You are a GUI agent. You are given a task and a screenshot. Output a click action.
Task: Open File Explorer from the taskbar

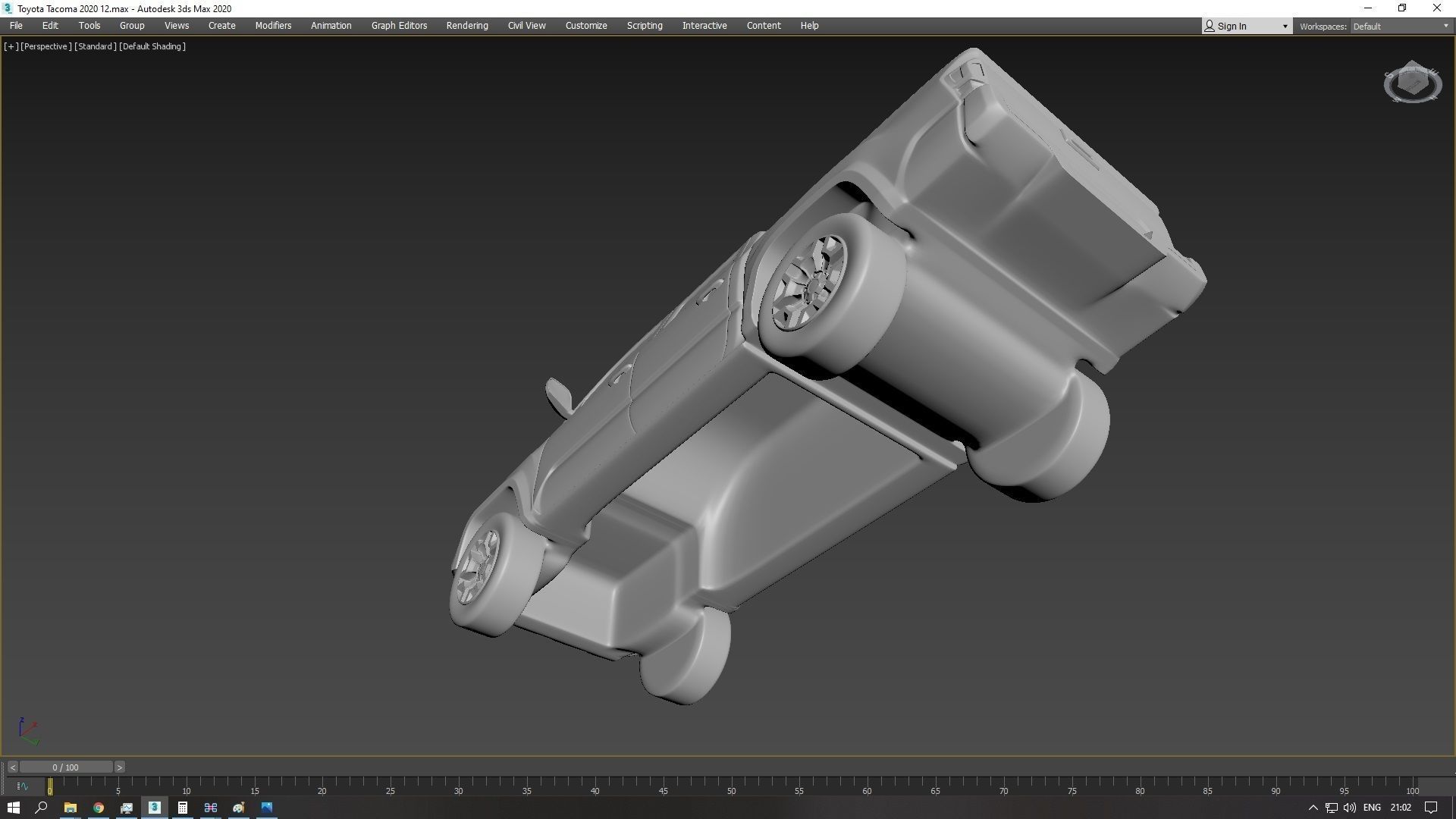[x=70, y=808]
